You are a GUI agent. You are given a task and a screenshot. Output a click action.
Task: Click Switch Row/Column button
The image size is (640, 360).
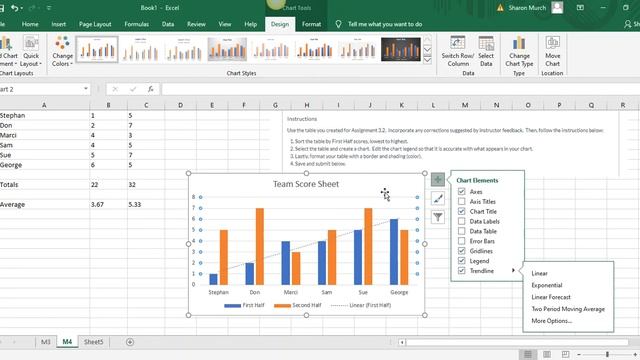point(458,51)
